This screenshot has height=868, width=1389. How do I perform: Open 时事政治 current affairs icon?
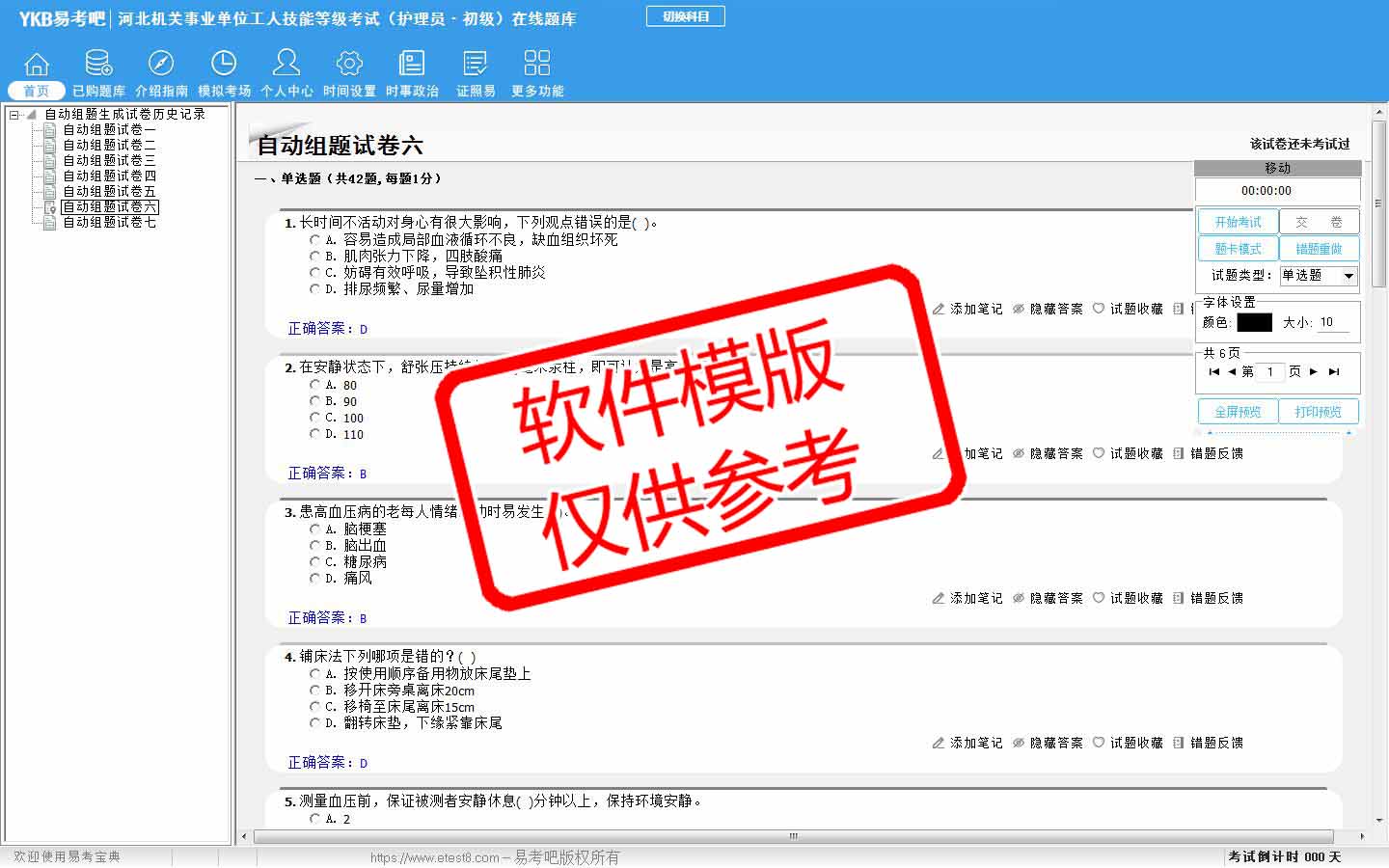tap(412, 64)
